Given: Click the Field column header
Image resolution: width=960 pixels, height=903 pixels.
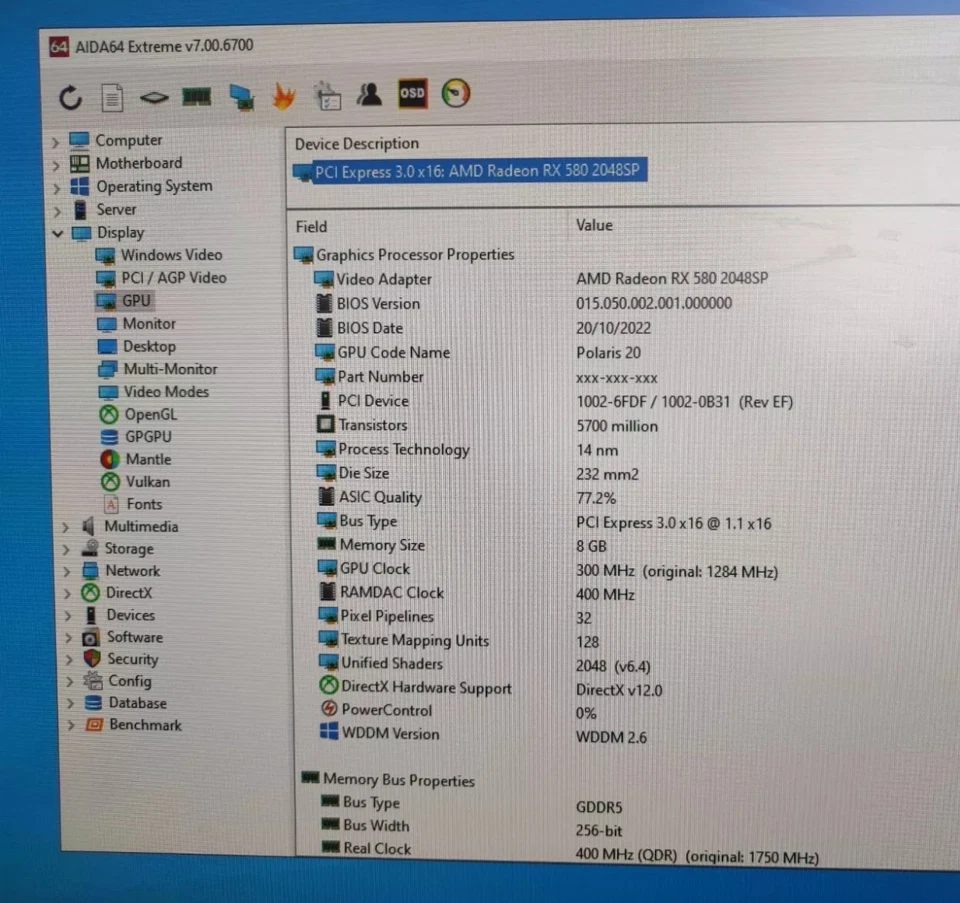Looking at the screenshot, I should [x=310, y=226].
